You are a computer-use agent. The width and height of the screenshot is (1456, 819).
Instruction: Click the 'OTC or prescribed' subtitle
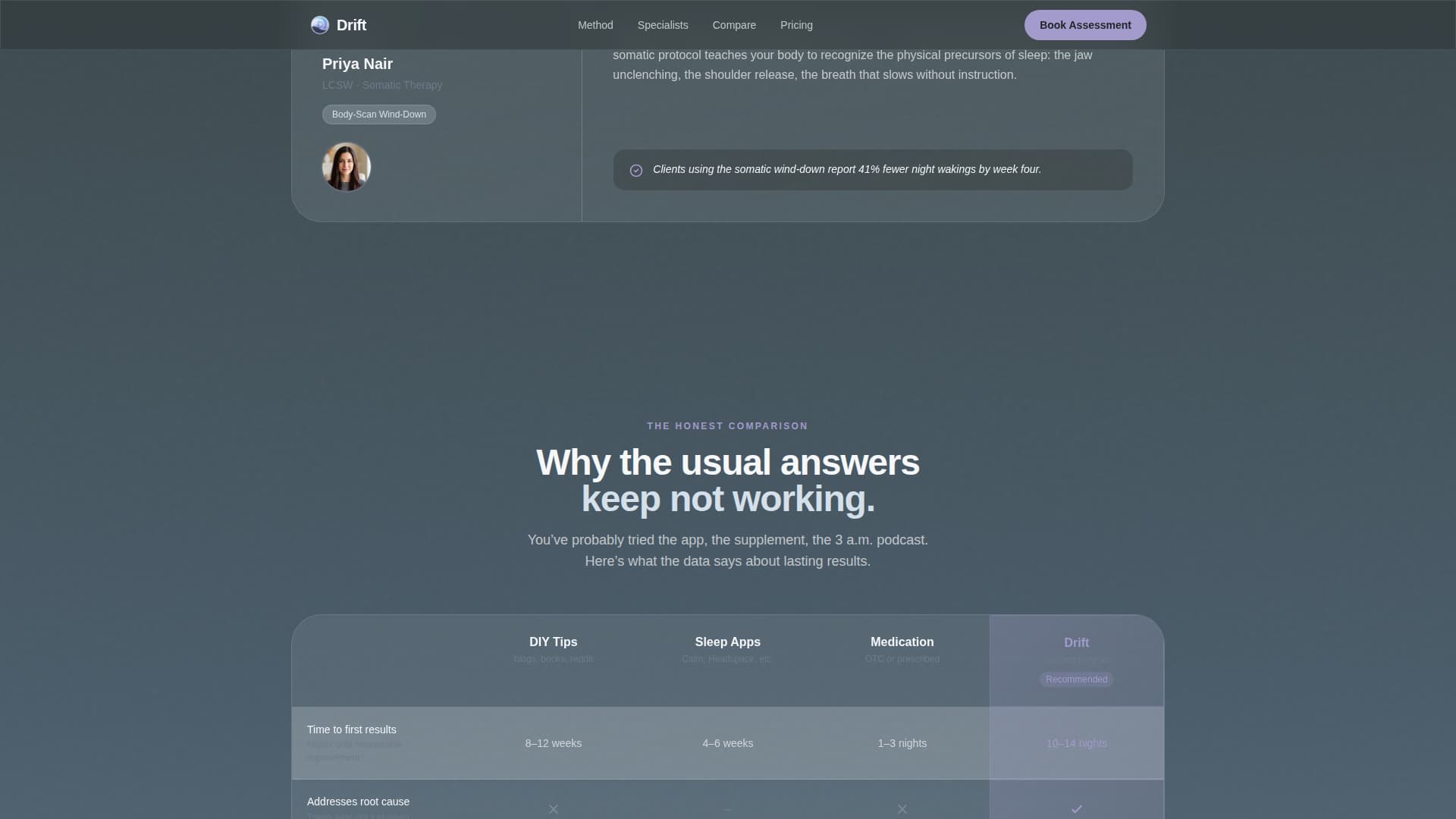902,659
